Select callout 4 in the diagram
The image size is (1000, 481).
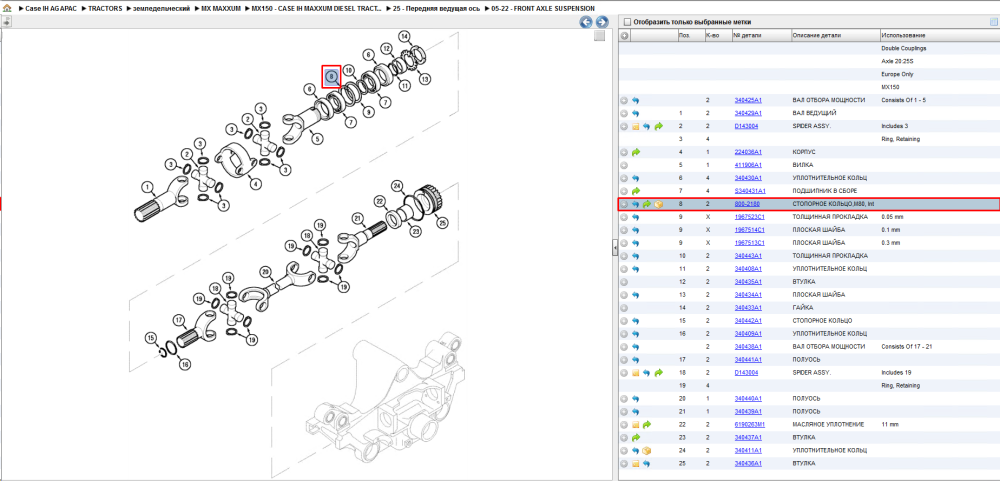click(x=254, y=184)
